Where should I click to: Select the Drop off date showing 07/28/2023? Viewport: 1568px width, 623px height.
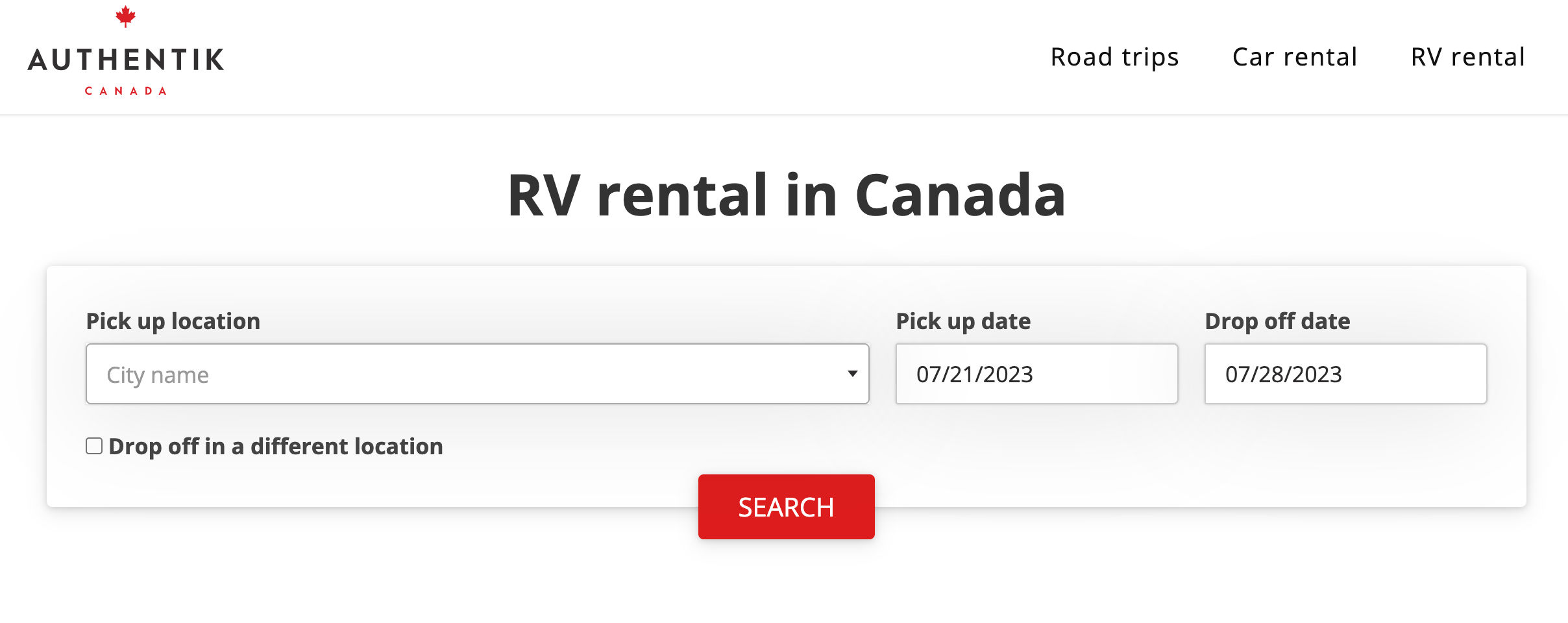click(x=1345, y=374)
